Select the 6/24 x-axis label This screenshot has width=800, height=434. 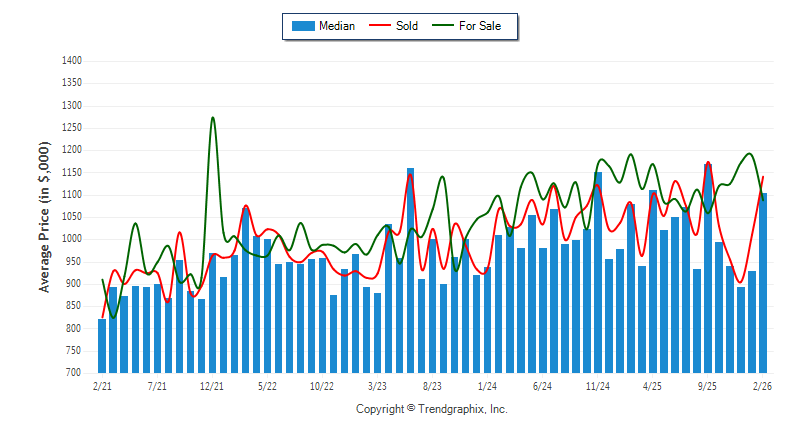(x=543, y=385)
